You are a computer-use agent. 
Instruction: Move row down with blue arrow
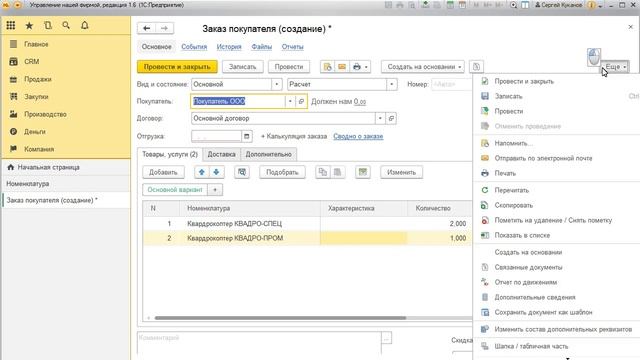[x=216, y=172]
